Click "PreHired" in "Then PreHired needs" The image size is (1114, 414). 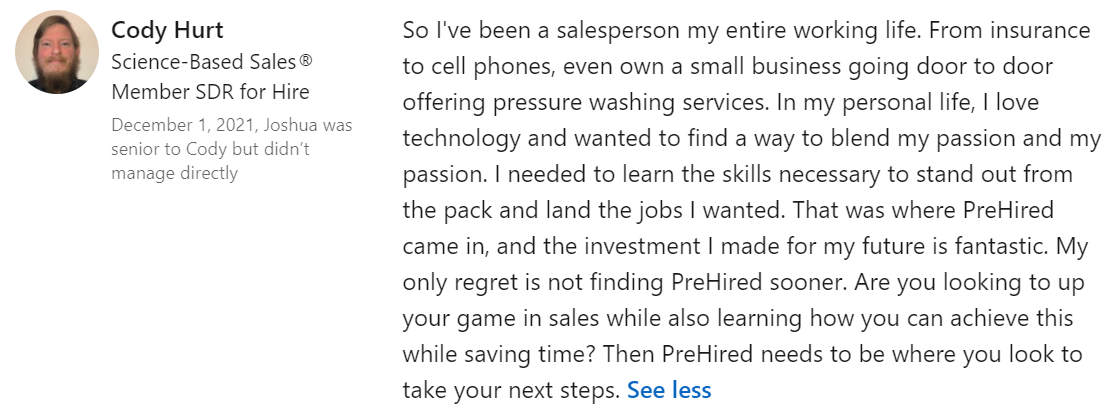click(711, 354)
